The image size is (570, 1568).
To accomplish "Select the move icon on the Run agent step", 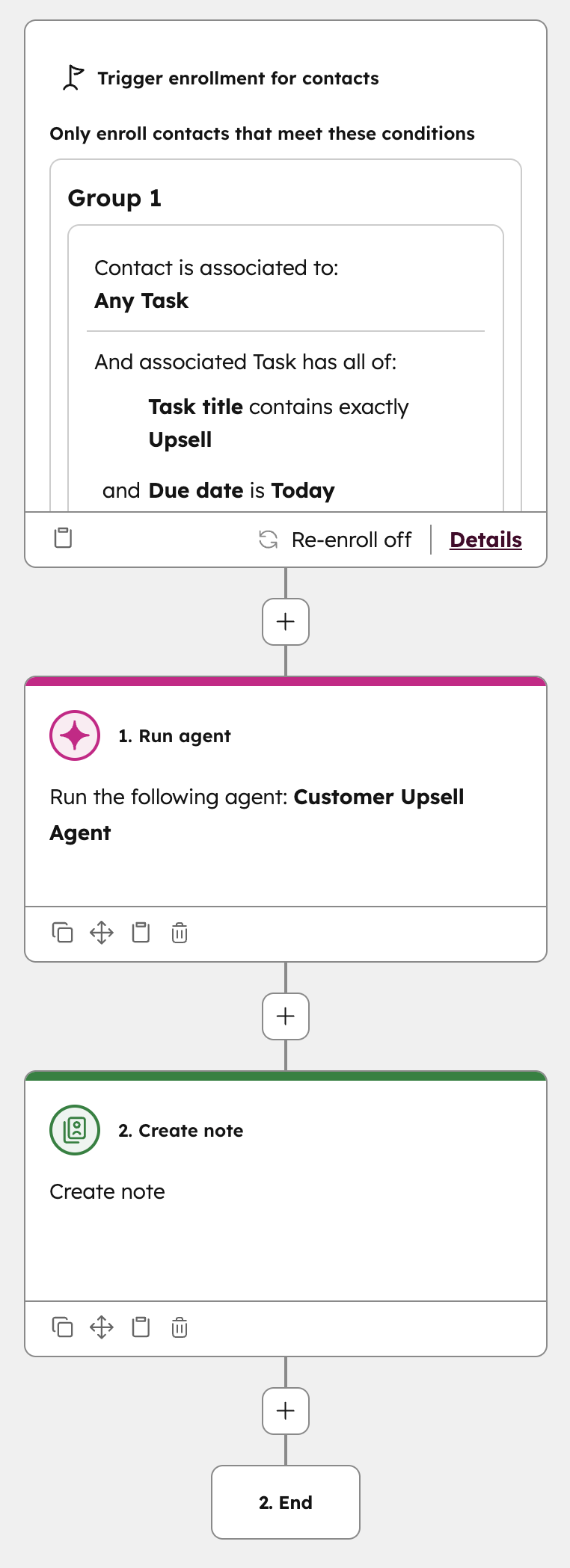I will pos(102,932).
